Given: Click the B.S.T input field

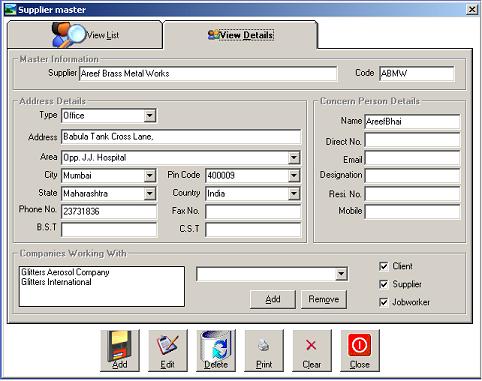Looking at the screenshot, I should [x=109, y=229].
